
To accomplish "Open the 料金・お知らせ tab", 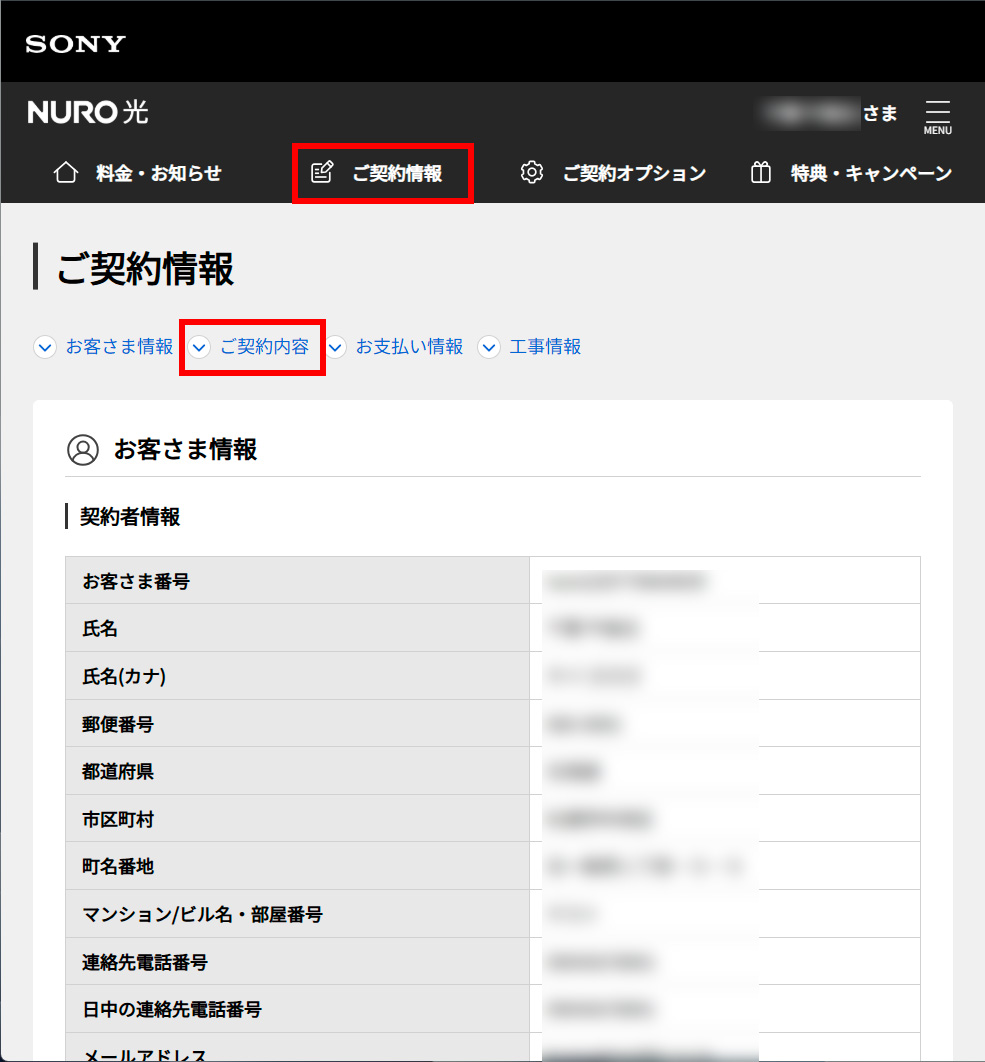I will pyautogui.click(x=138, y=173).
